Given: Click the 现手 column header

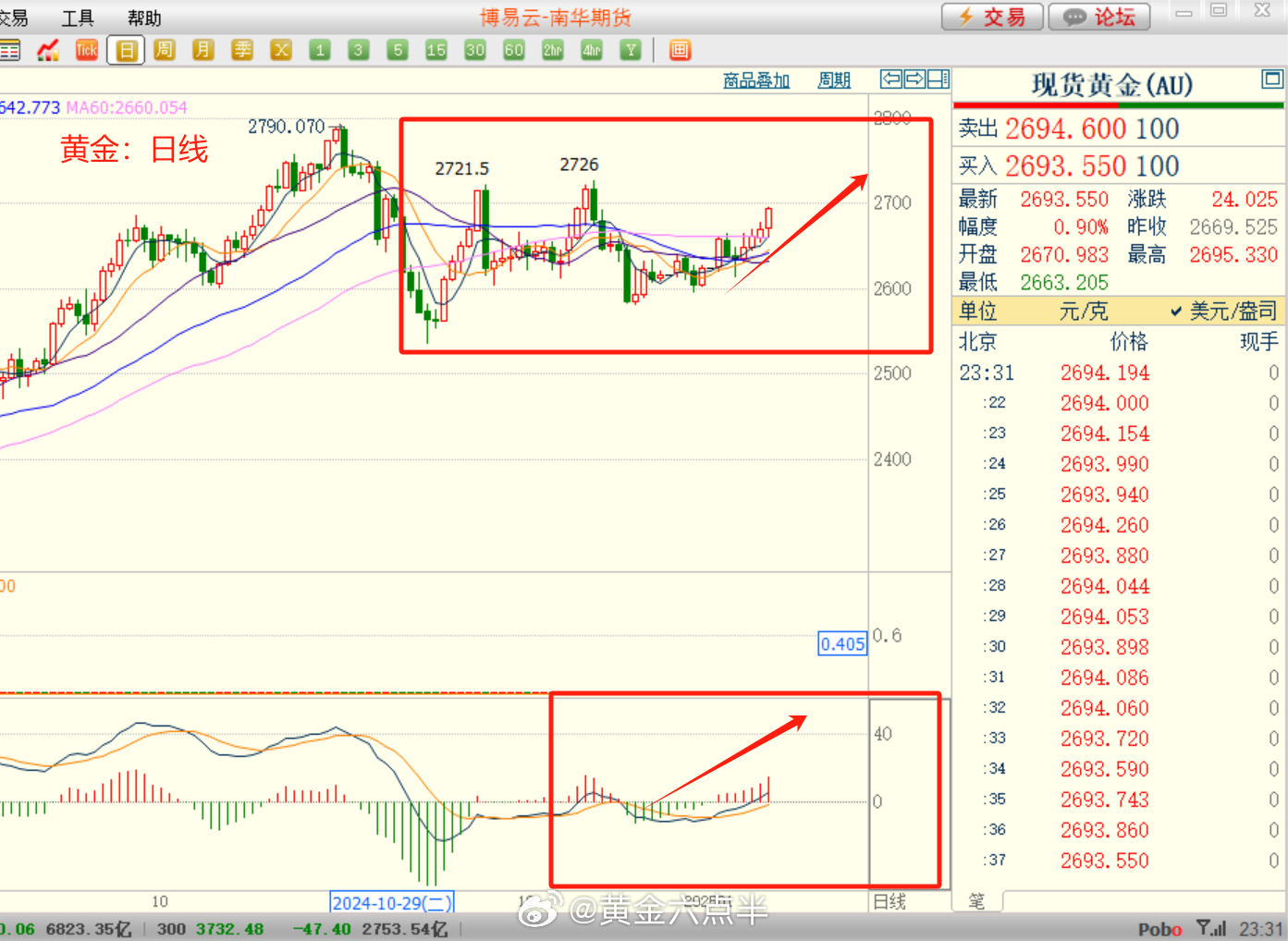Looking at the screenshot, I should (1259, 342).
